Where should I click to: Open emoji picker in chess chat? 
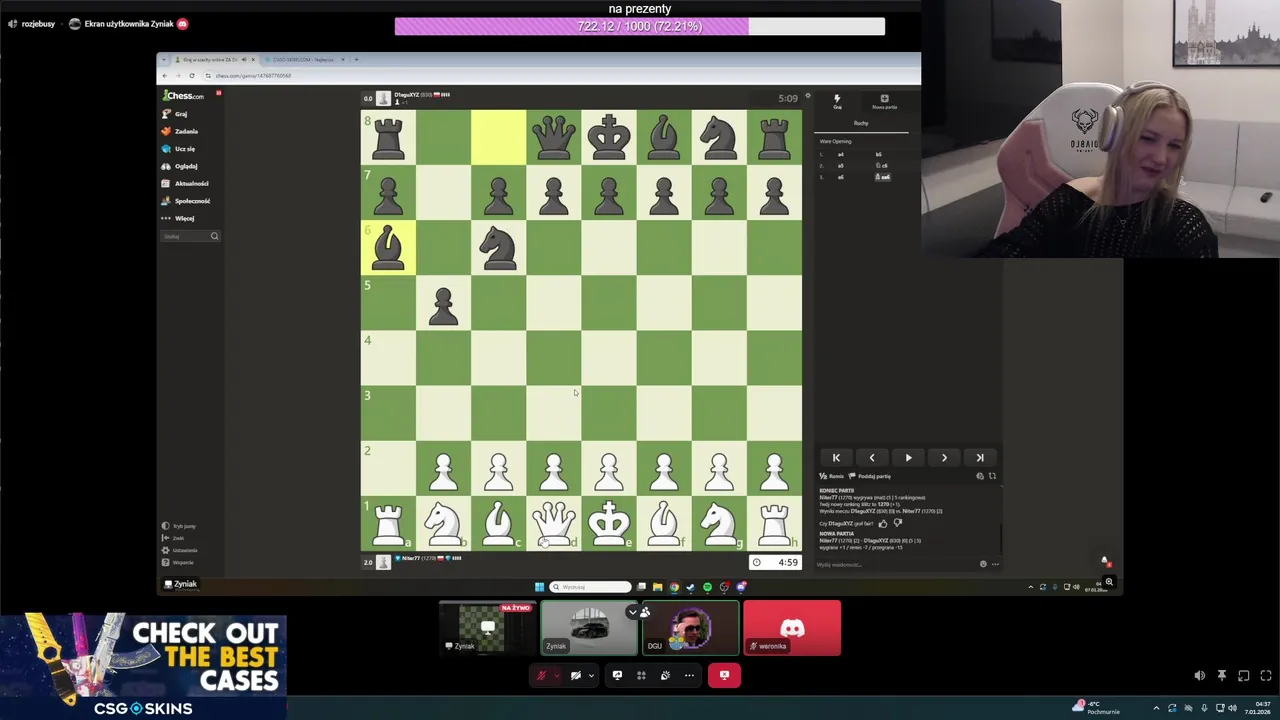click(983, 564)
